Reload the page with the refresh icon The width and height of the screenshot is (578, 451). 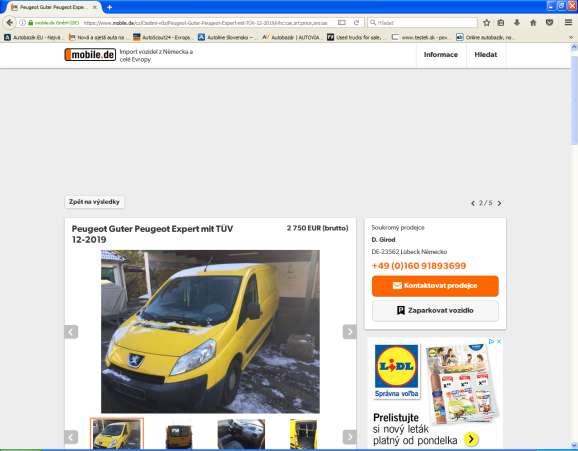point(356,22)
